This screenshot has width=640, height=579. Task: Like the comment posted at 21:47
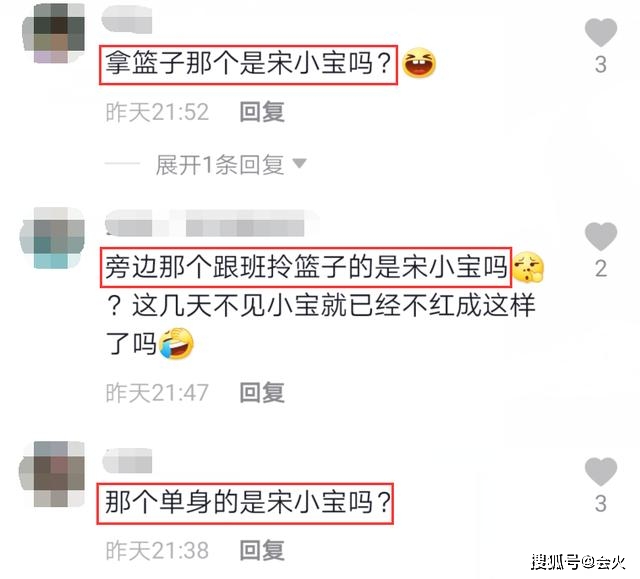click(x=600, y=237)
